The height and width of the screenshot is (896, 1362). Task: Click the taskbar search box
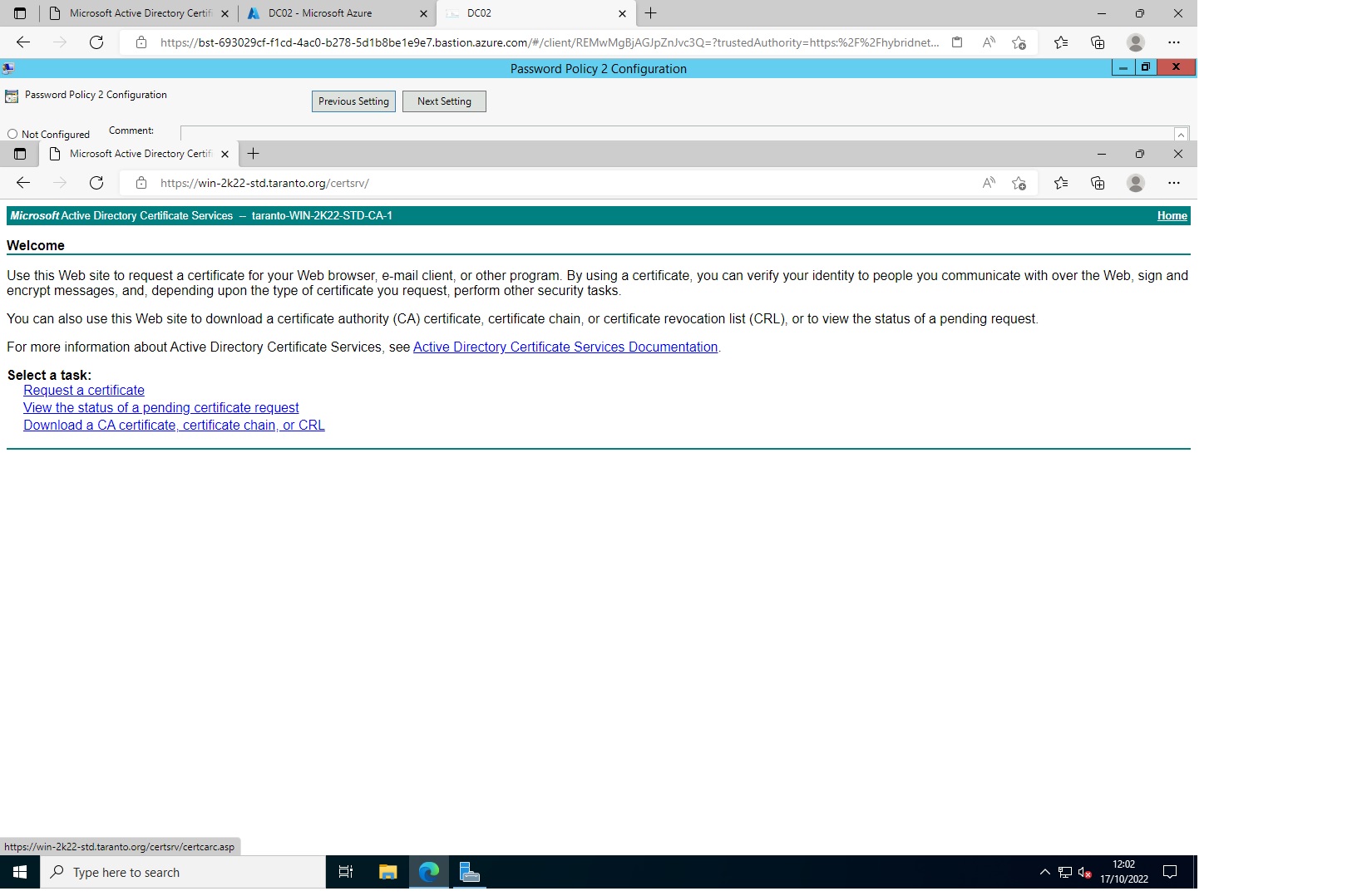183,872
